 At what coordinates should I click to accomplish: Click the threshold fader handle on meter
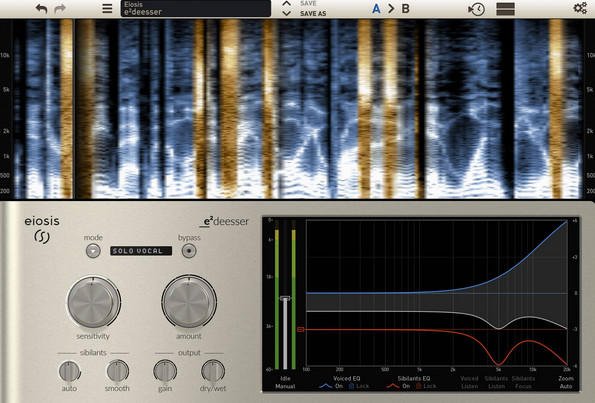(x=285, y=298)
